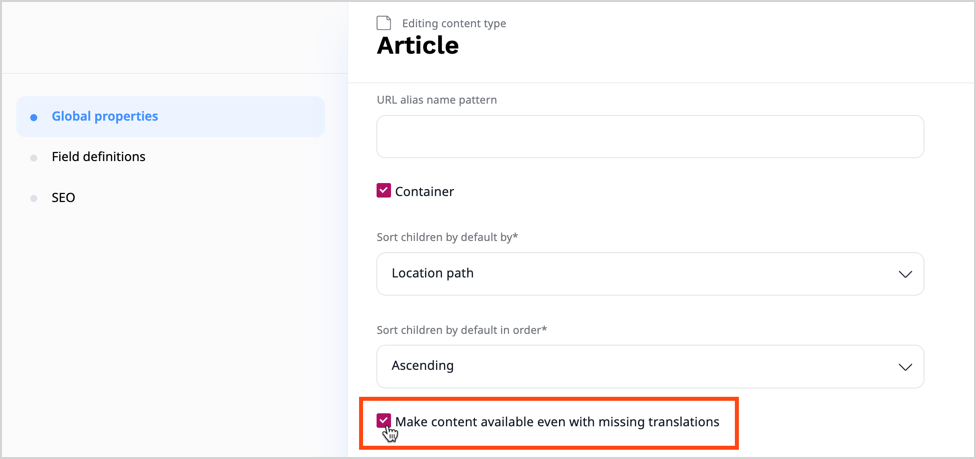The image size is (976, 459).
Task: Click the Article content type heading
Action: [x=418, y=46]
